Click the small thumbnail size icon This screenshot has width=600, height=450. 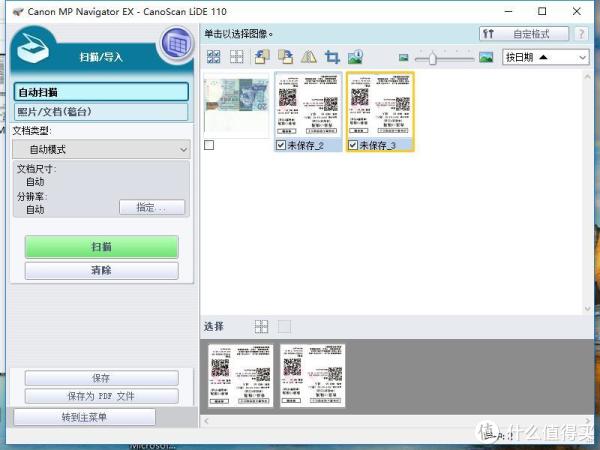coord(403,58)
